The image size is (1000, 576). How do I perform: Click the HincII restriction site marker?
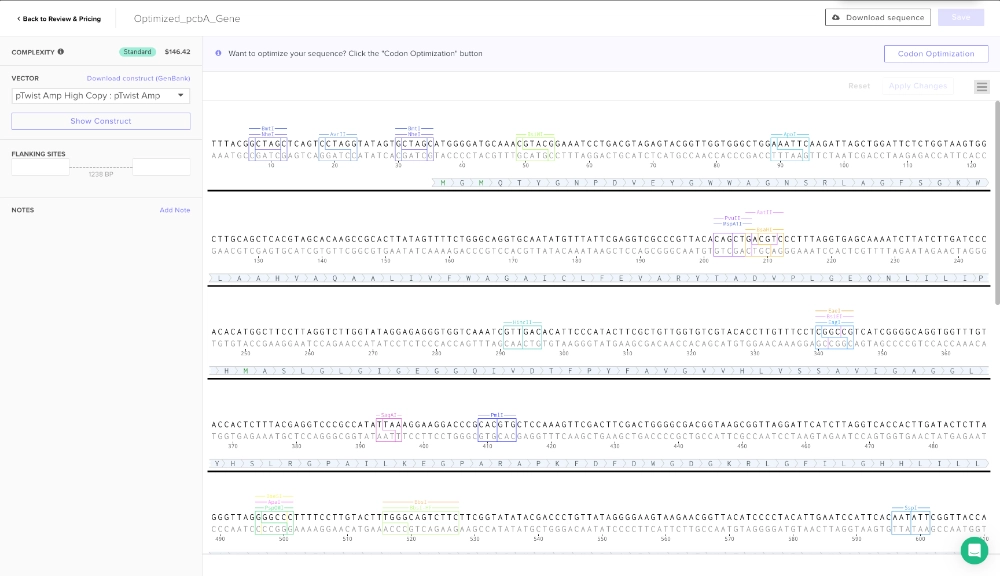pyautogui.click(x=521, y=322)
